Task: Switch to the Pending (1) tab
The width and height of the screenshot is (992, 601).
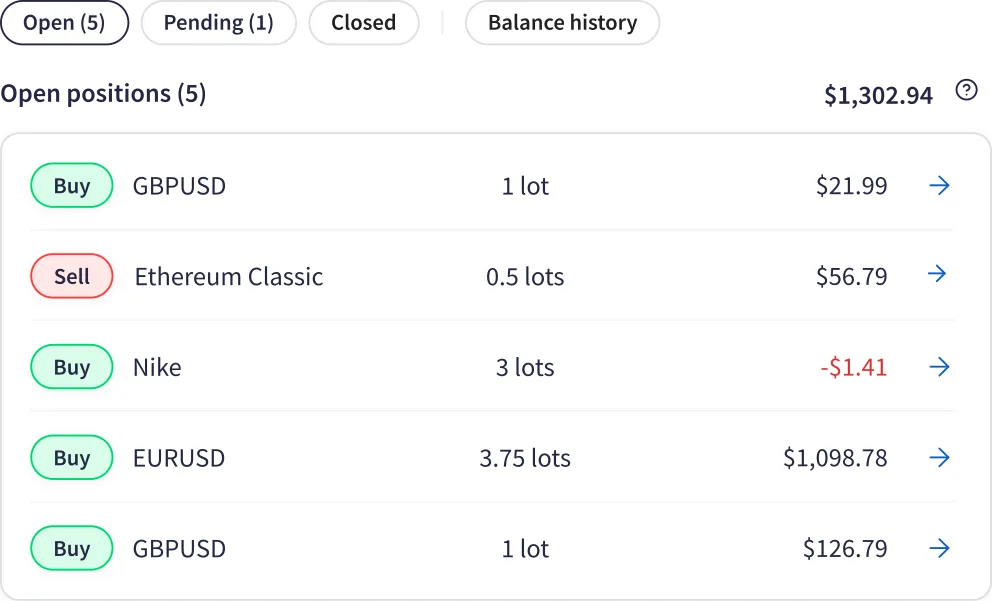Action: (217, 22)
